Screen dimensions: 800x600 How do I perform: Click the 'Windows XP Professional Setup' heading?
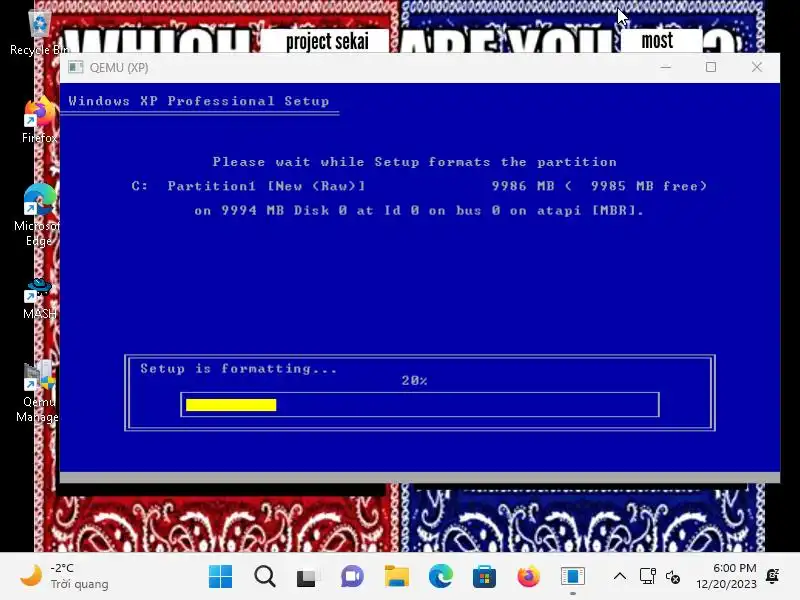(199, 101)
